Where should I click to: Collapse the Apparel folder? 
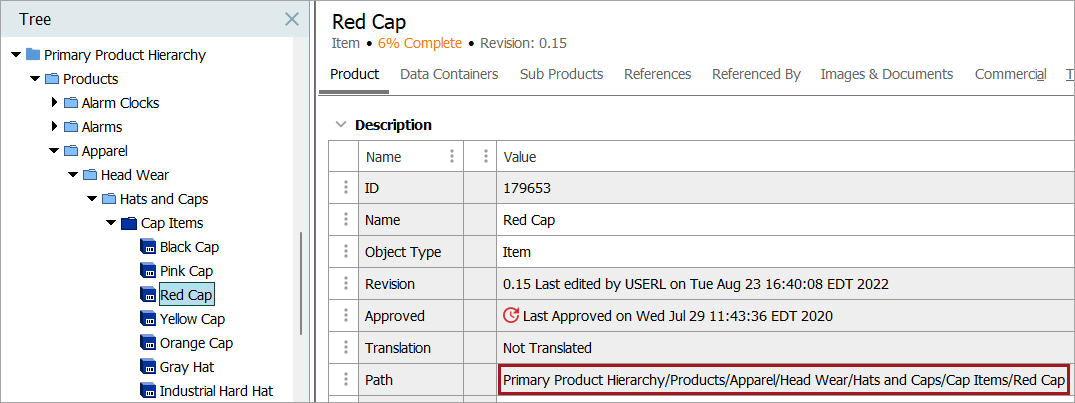[55, 151]
